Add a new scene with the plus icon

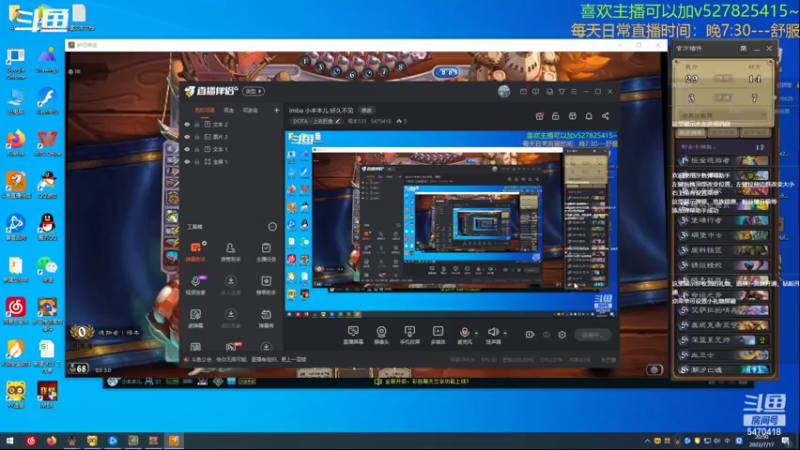tap(276, 110)
